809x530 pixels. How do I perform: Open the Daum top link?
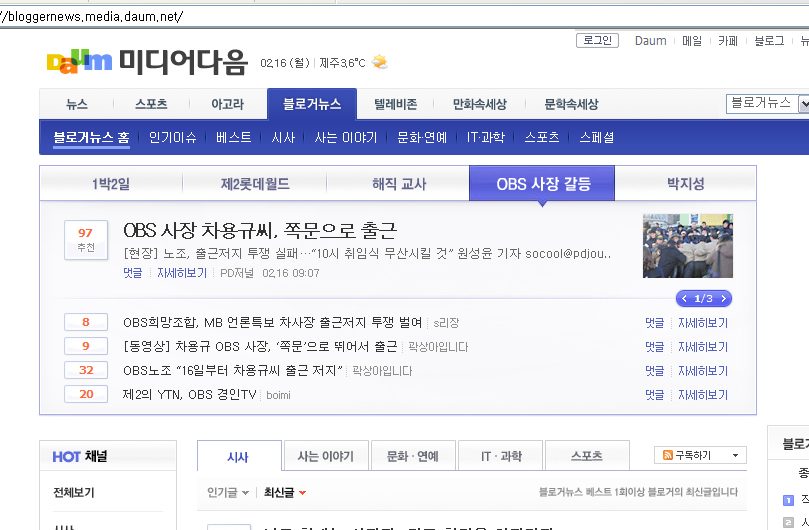click(651, 41)
